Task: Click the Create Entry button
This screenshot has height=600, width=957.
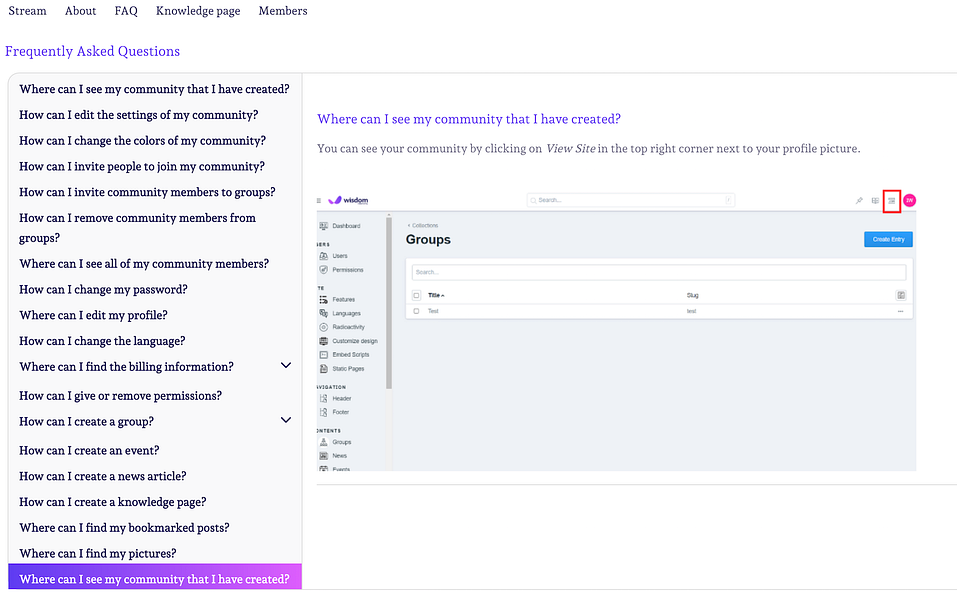Action: tap(888, 239)
